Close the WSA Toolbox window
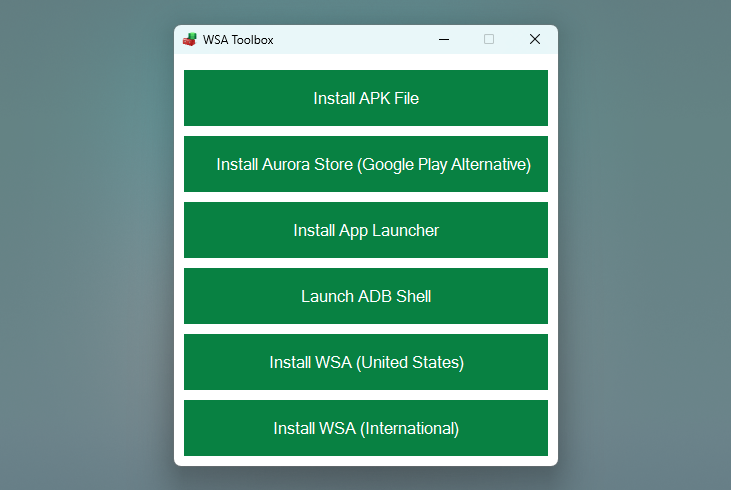Viewport: 731px width, 490px height. coord(535,39)
